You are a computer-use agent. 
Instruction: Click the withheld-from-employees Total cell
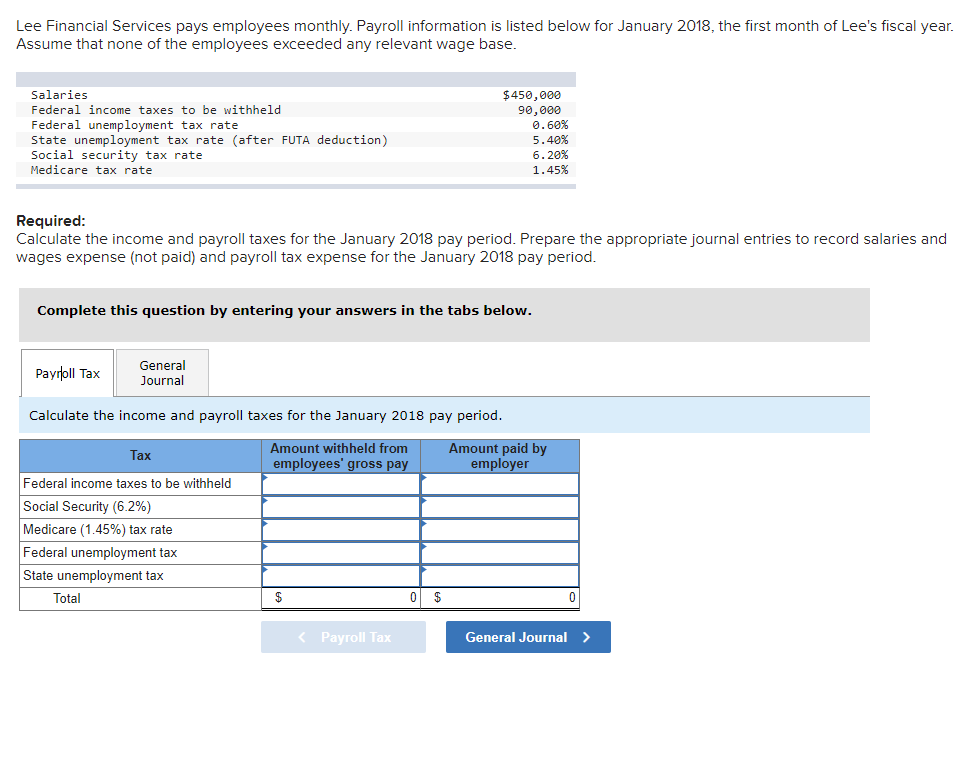click(341, 598)
